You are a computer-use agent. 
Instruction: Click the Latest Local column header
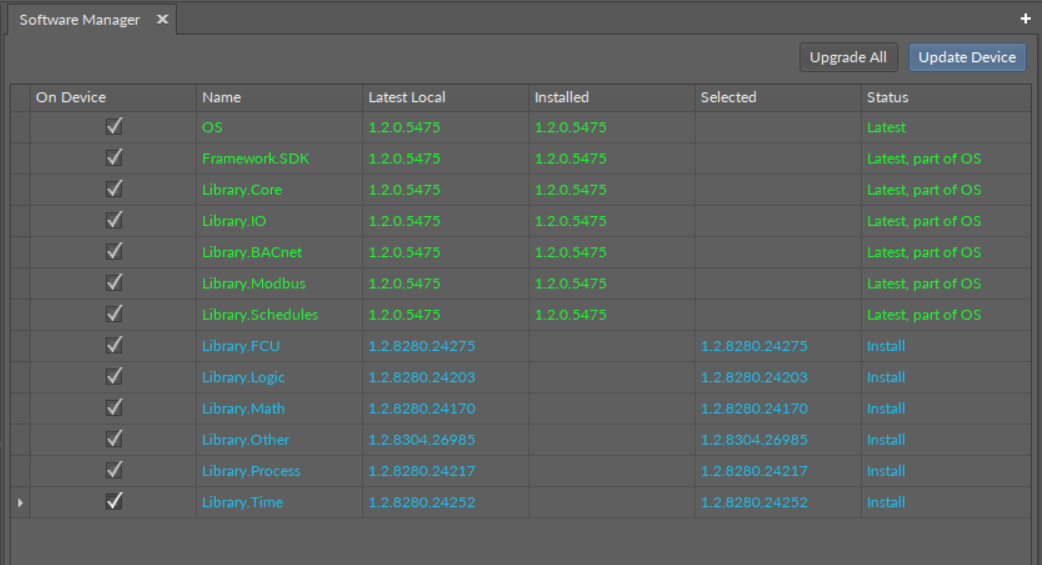click(x=406, y=97)
